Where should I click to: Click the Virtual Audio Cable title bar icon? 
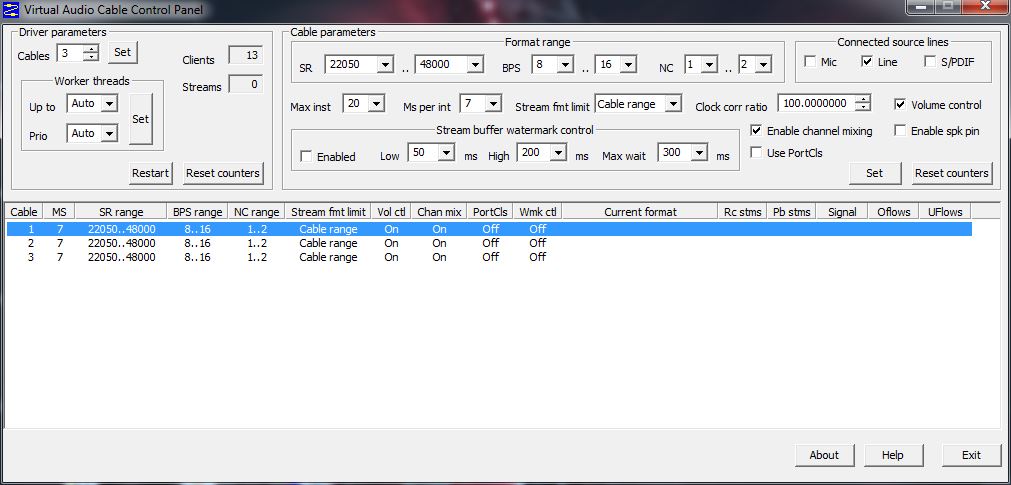(x=11, y=10)
